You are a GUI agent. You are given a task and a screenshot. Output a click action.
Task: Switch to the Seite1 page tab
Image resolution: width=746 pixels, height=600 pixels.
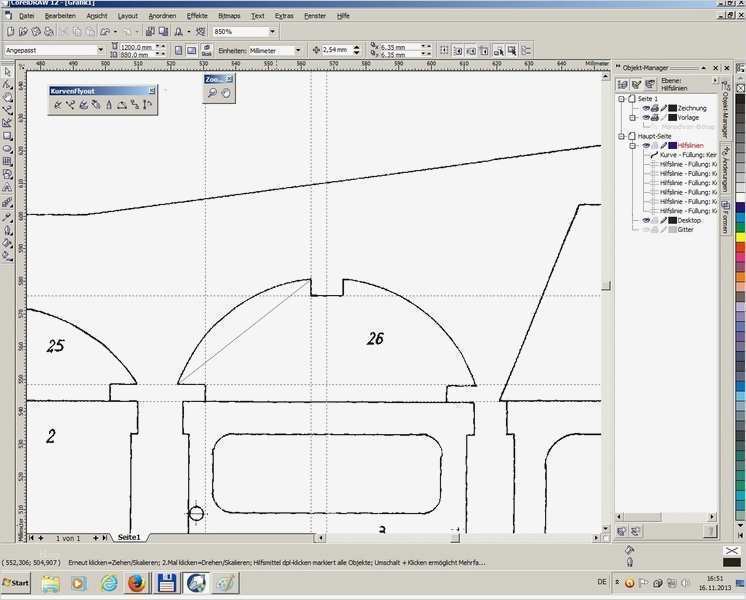(129, 537)
